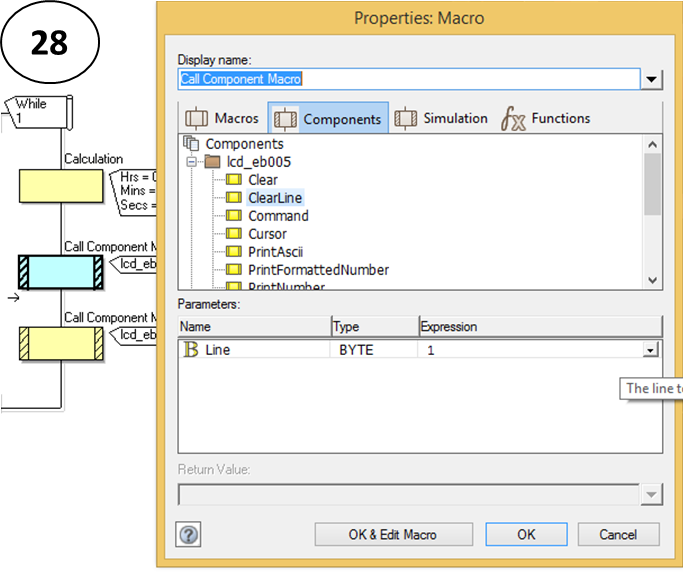Click the Line expression value 1
683x581 pixels.
click(x=430, y=350)
